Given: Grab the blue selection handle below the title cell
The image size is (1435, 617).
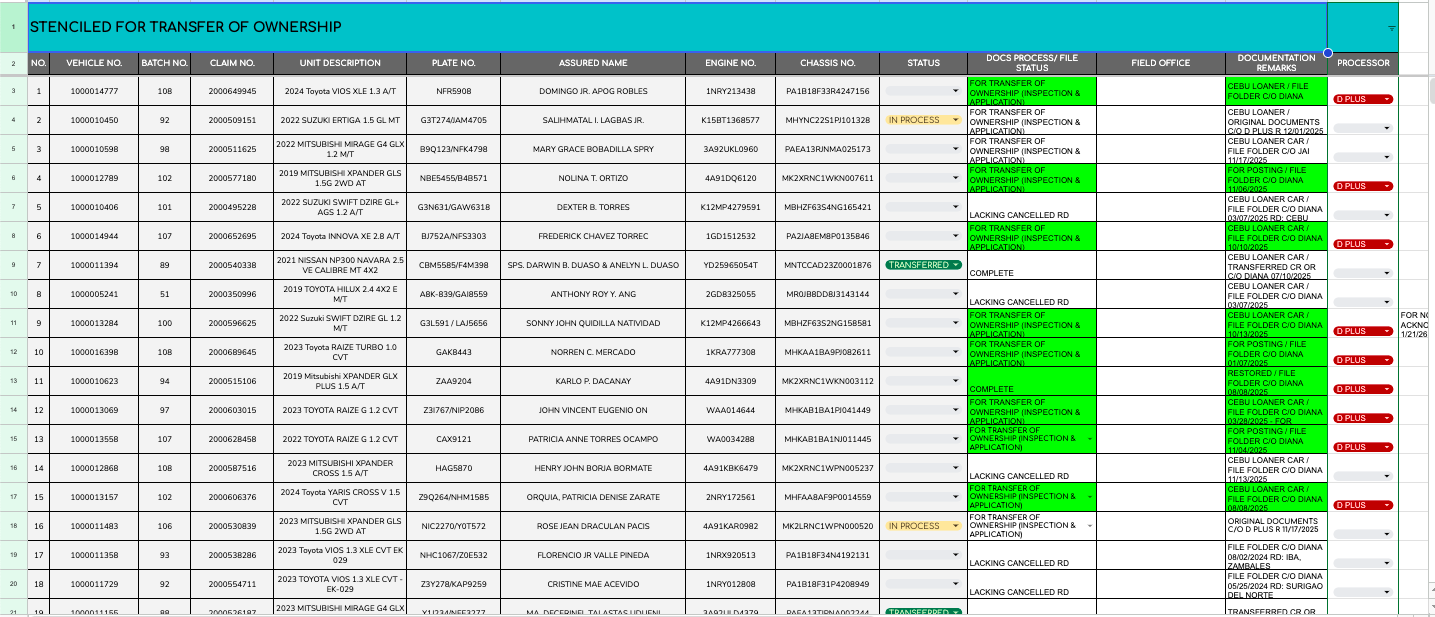Looking at the screenshot, I should tap(1327, 53).
